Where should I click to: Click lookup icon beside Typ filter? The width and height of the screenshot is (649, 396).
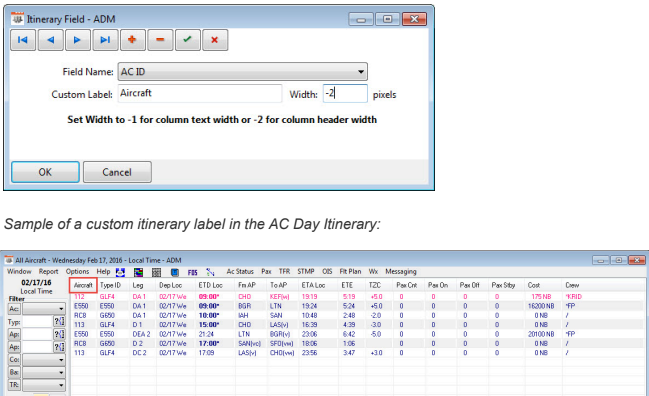coord(59,322)
